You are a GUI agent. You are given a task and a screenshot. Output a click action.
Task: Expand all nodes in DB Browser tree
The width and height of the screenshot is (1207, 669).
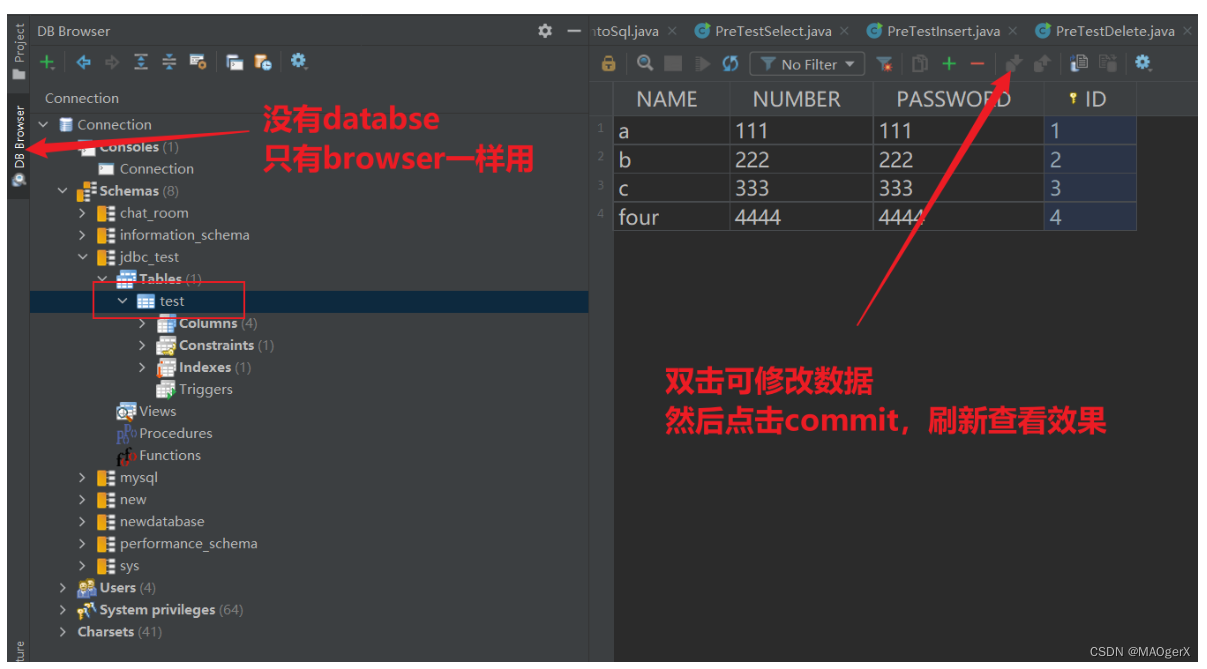click(141, 63)
